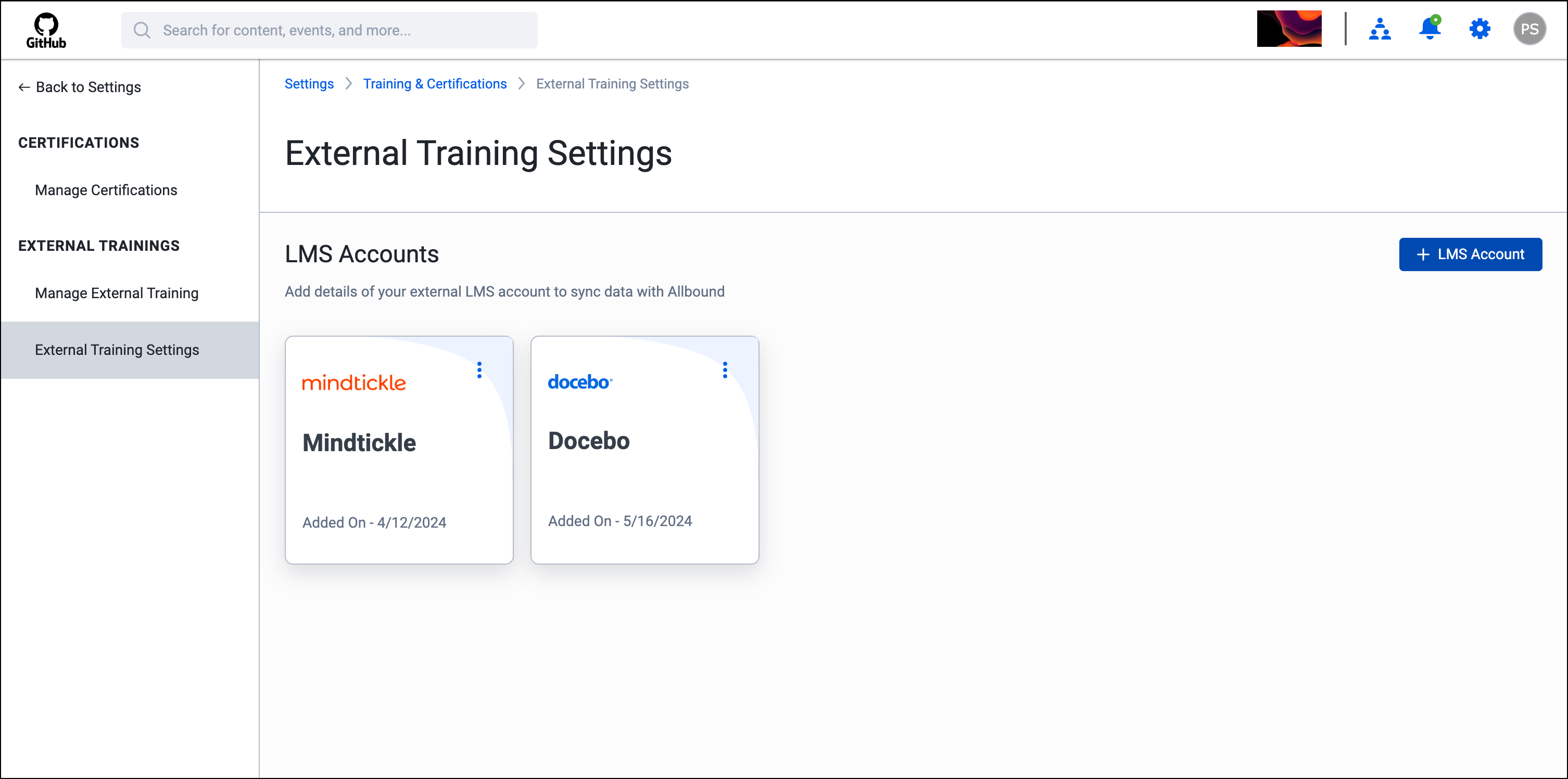Click Training & Certifications breadcrumb link
Image resolution: width=1568 pixels, height=779 pixels.
coord(435,84)
